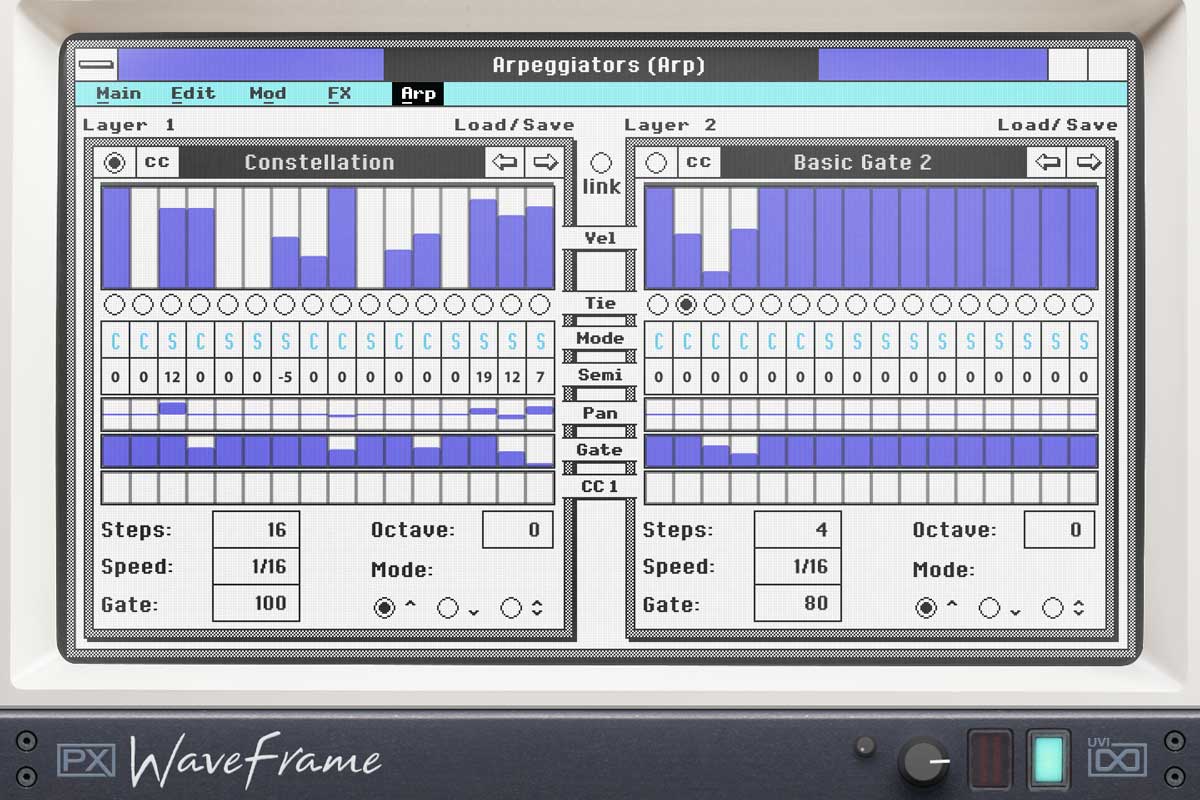This screenshot has height=800, width=1200.
Task: Load next preset arrow in Layer 1
Action: (x=545, y=162)
